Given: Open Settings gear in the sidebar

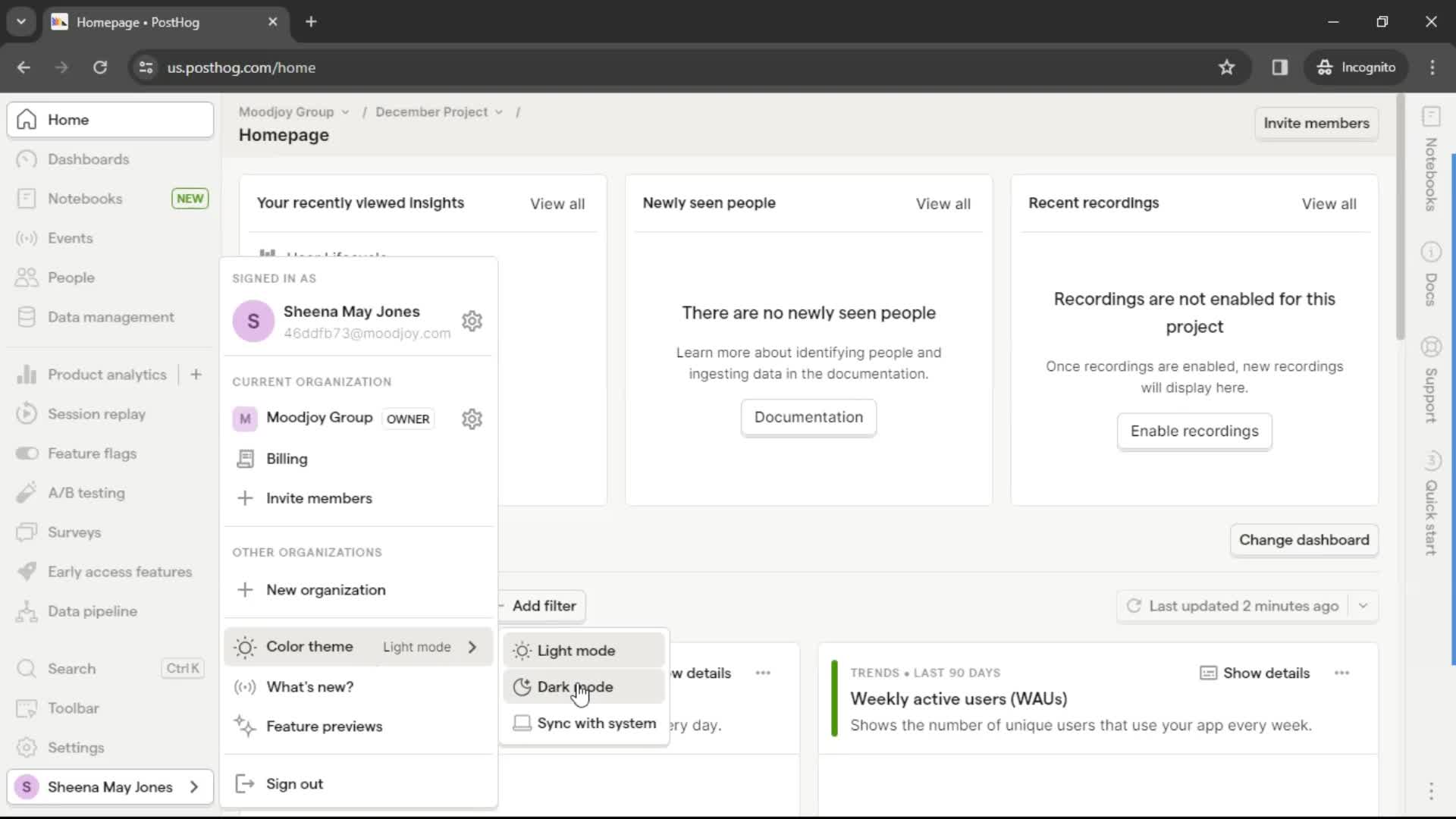Looking at the screenshot, I should click(x=27, y=748).
